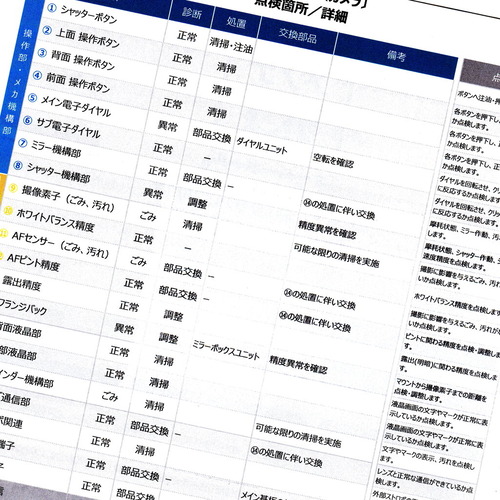This screenshot has height=500, width=500.
Task: Click 正常 in the シャッターボタン row
Action: [x=187, y=36]
